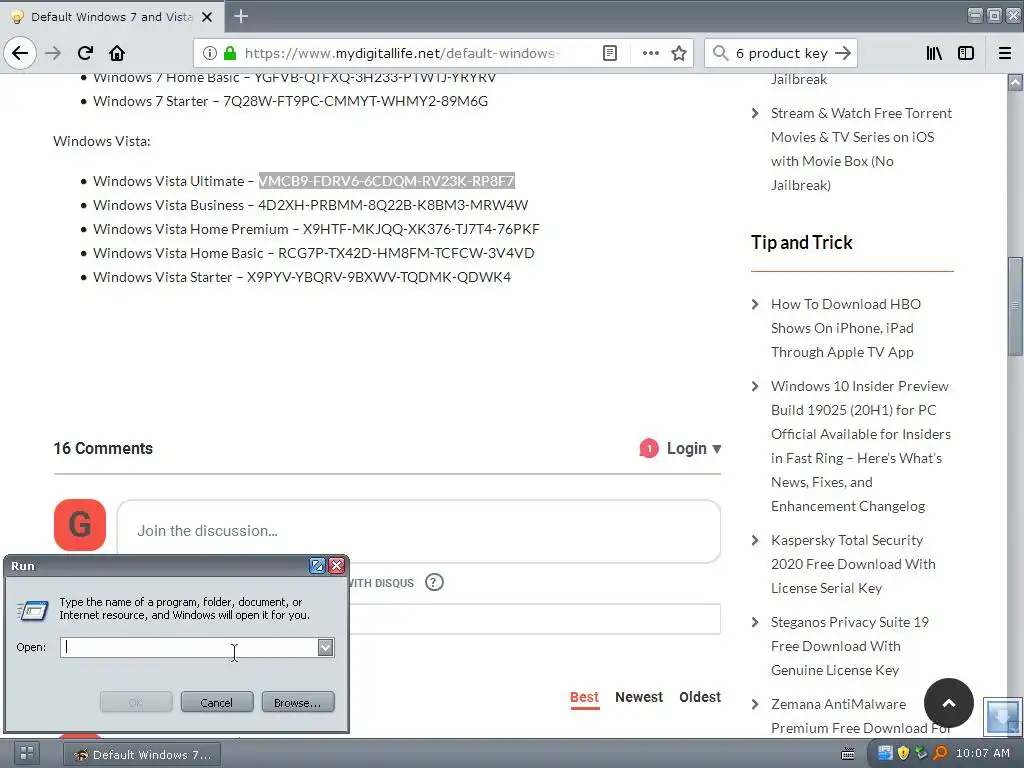Click the 16 Comments heading
The image size is (1024, 768).
tap(103, 449)
